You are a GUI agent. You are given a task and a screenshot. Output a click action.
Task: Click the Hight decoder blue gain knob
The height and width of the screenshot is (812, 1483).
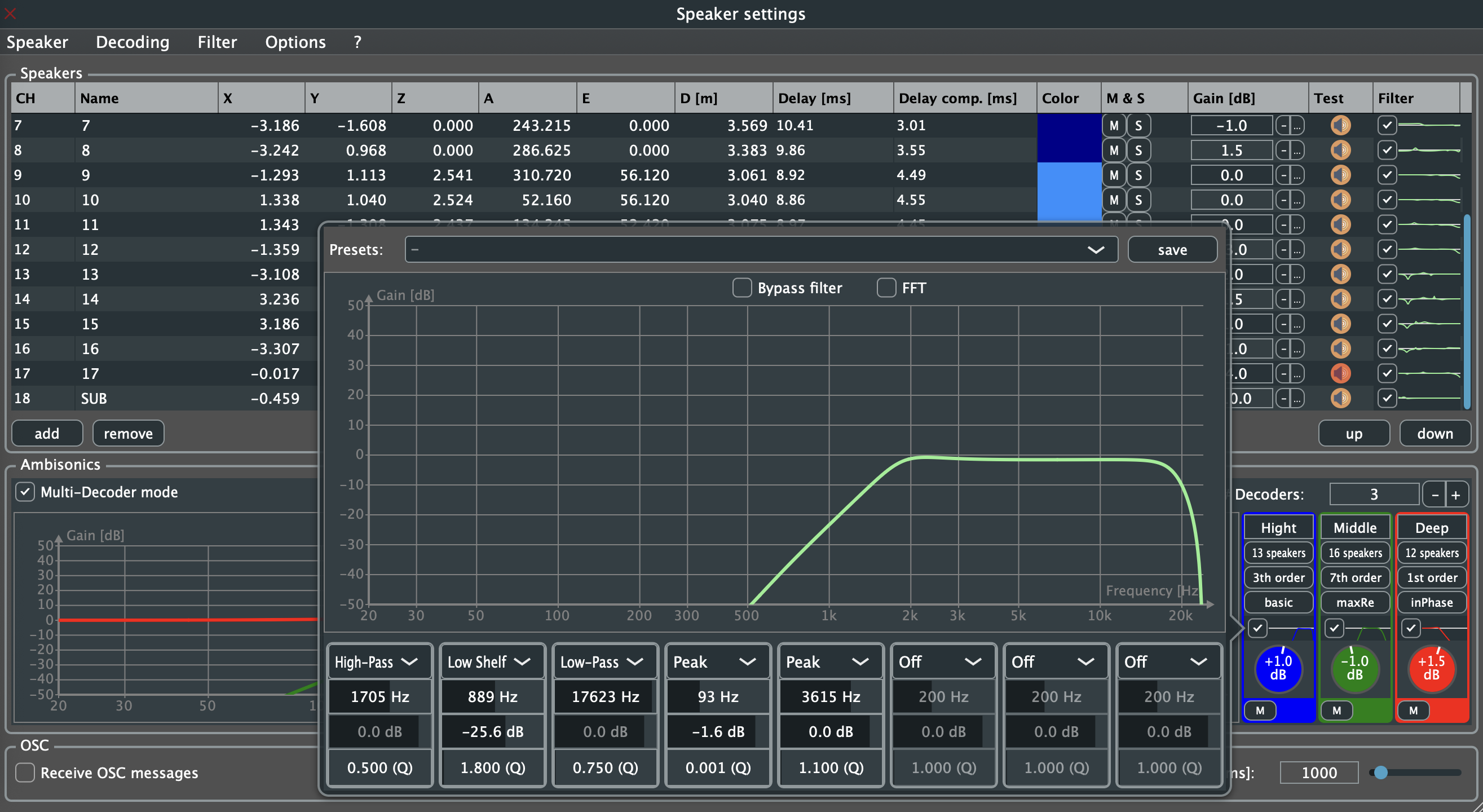click(1278, 668)
